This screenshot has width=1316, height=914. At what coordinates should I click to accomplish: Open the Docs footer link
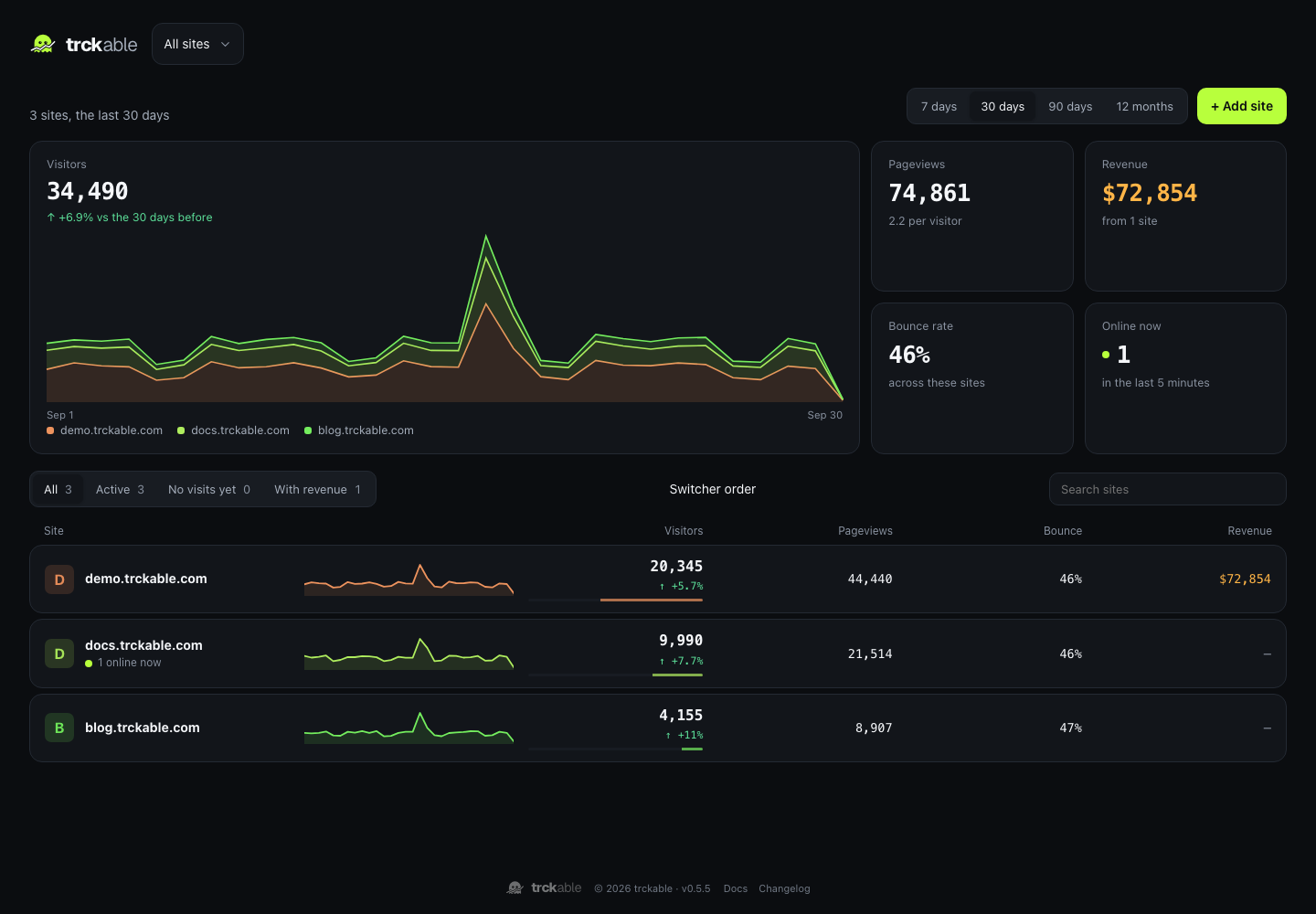click(736, 888)
